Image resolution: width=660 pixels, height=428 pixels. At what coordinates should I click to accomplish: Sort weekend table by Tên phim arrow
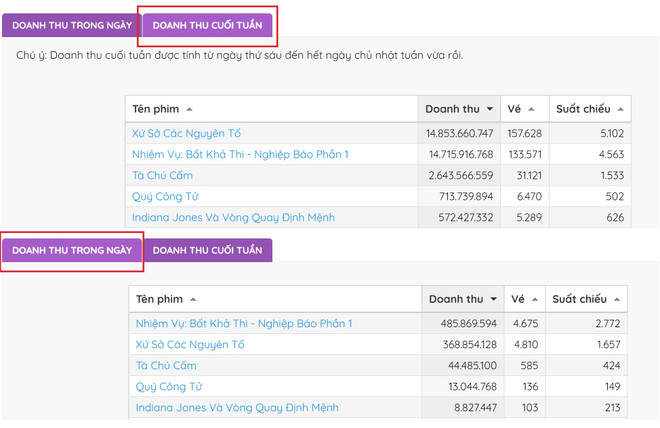[190, 109]
